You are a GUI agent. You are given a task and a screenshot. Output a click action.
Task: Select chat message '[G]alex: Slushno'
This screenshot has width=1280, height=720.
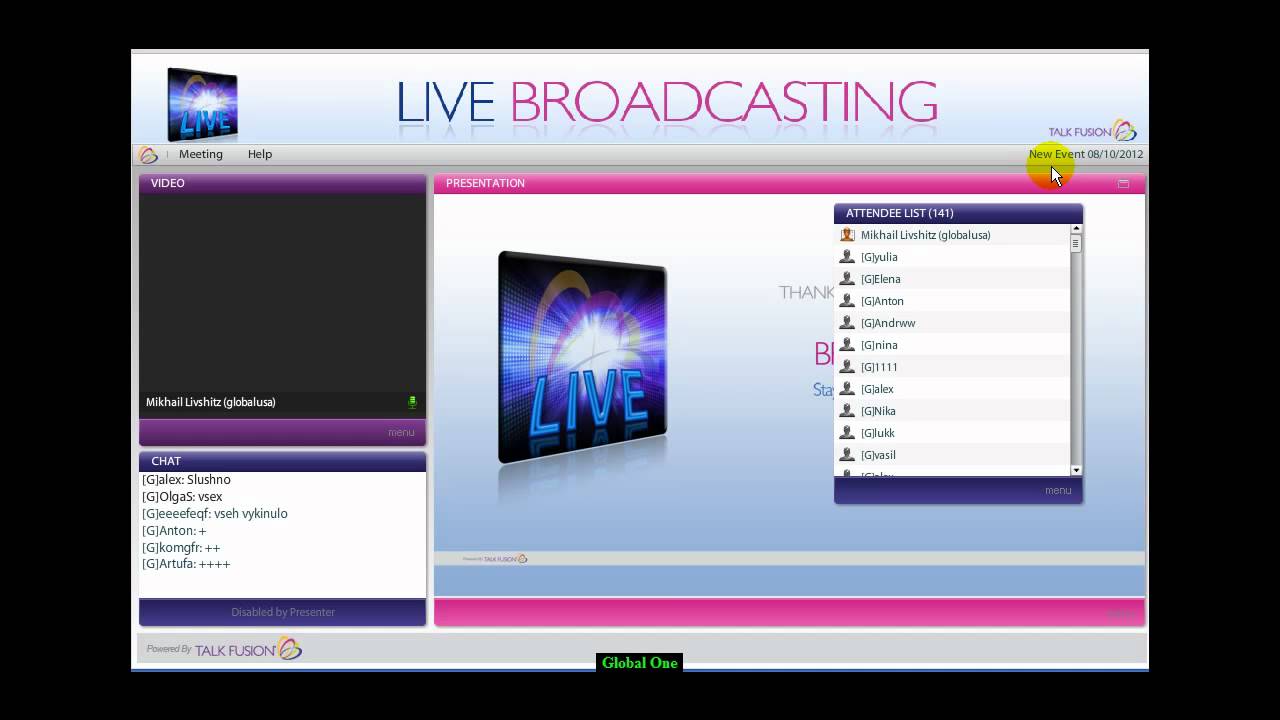point(186,480)
